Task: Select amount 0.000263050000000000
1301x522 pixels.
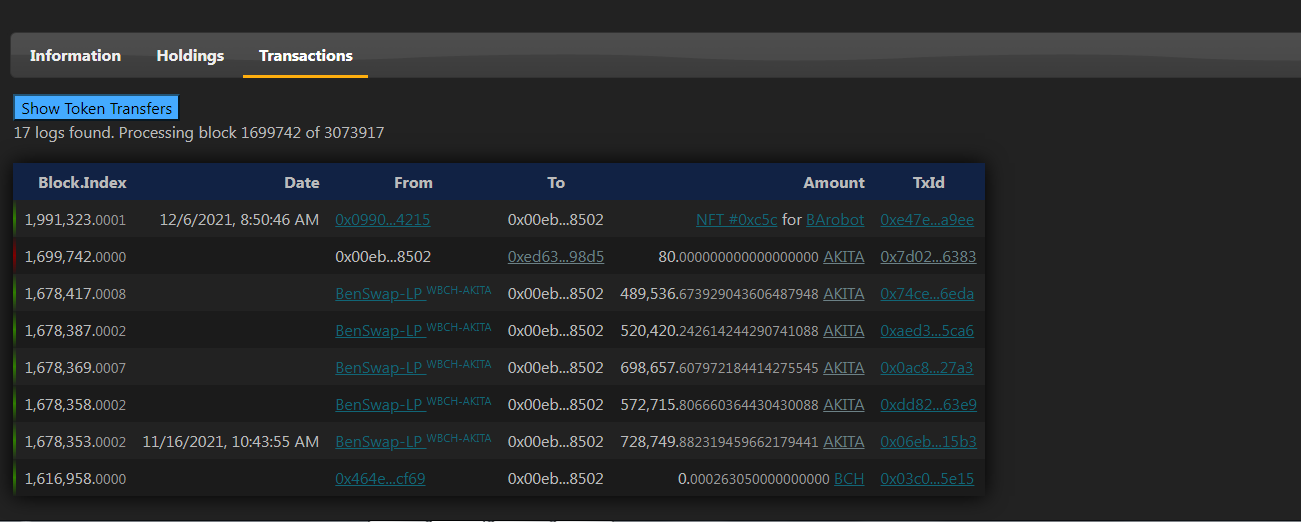Action: coord(753,478)
